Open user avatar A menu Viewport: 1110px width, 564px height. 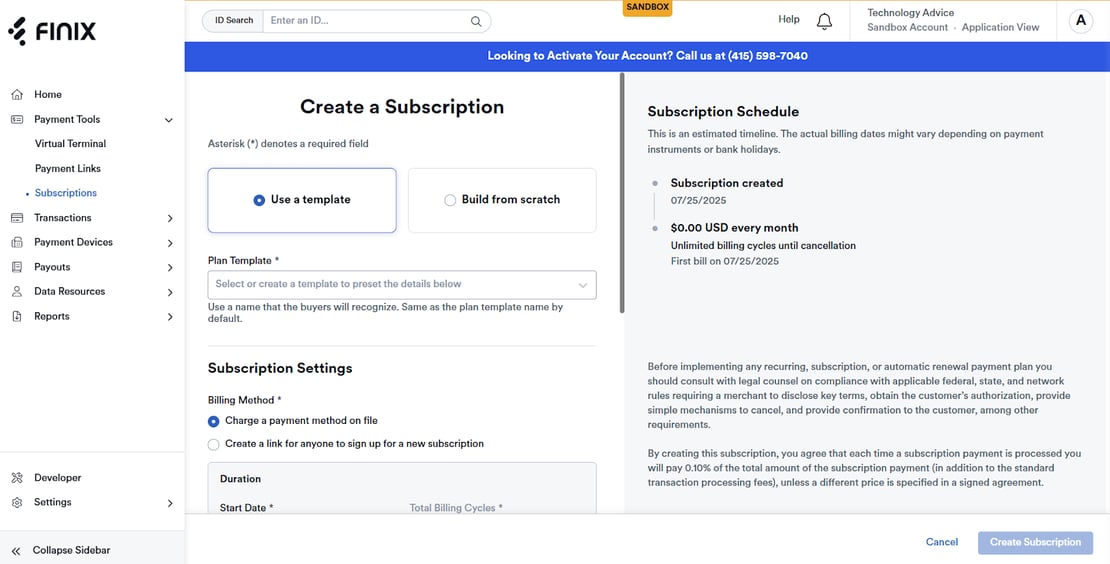[x=1080, y=21]
